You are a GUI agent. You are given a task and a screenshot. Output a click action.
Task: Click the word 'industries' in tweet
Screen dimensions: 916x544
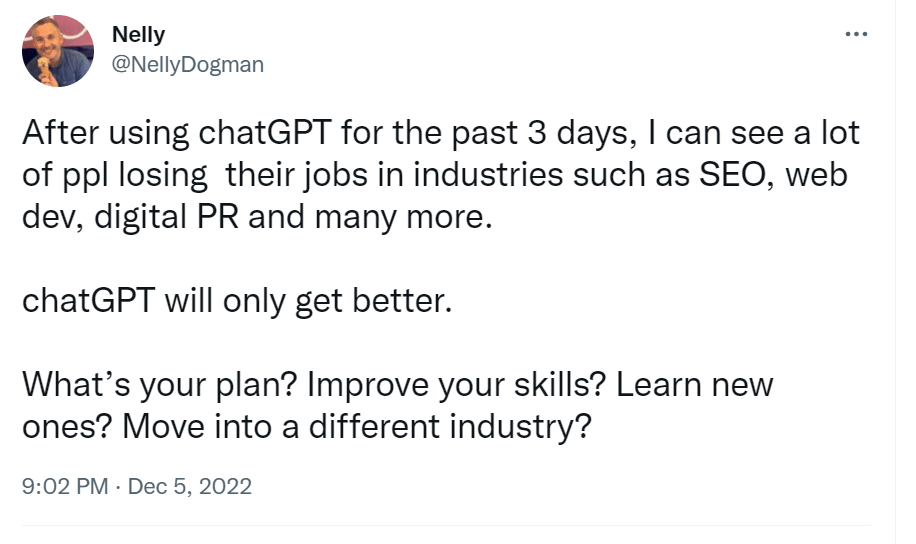pyautogui.click(x=488, y=174)
